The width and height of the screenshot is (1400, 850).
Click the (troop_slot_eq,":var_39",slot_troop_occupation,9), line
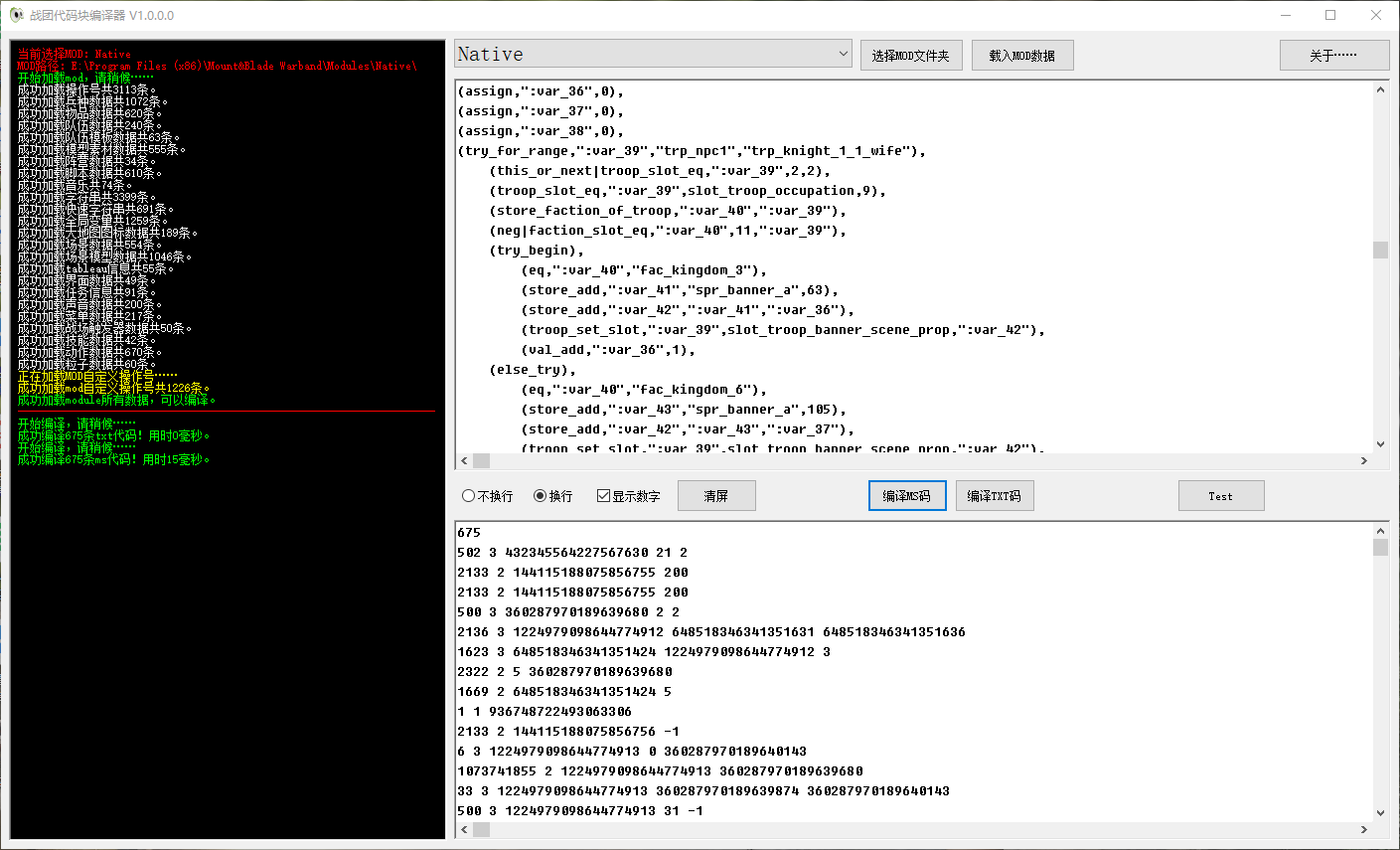(x=688, y=191)
